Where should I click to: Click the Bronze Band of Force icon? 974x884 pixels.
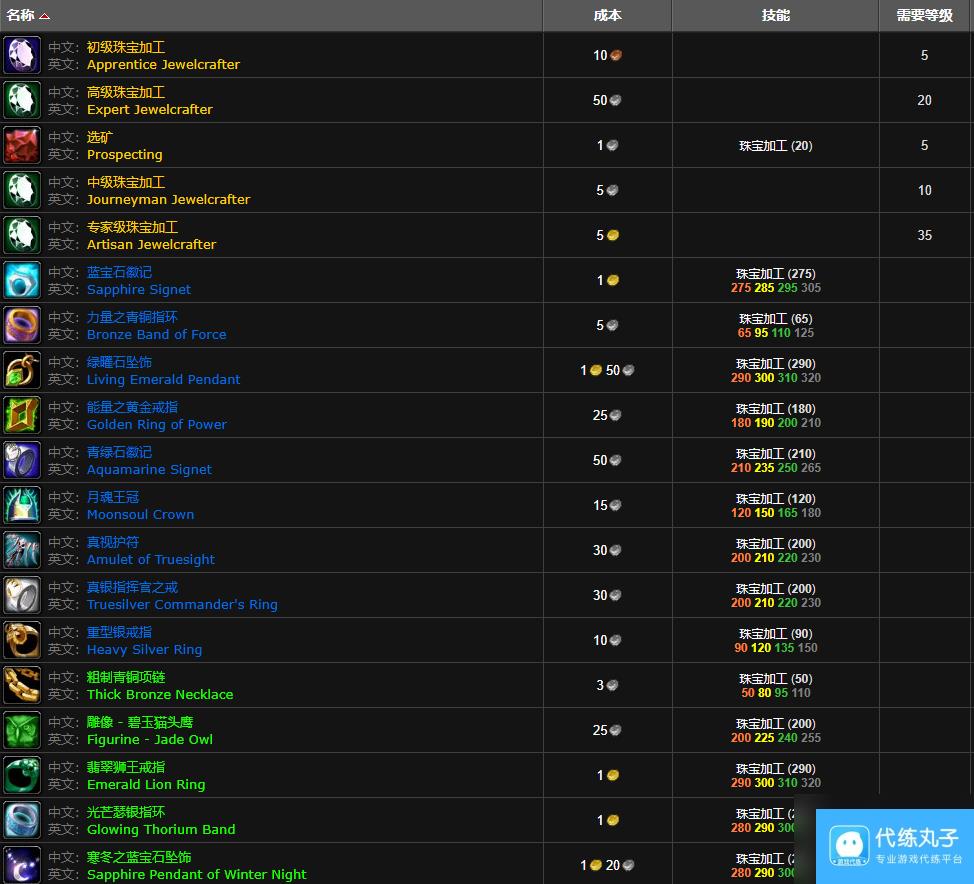pyautogui.click(x=22, y=326)
